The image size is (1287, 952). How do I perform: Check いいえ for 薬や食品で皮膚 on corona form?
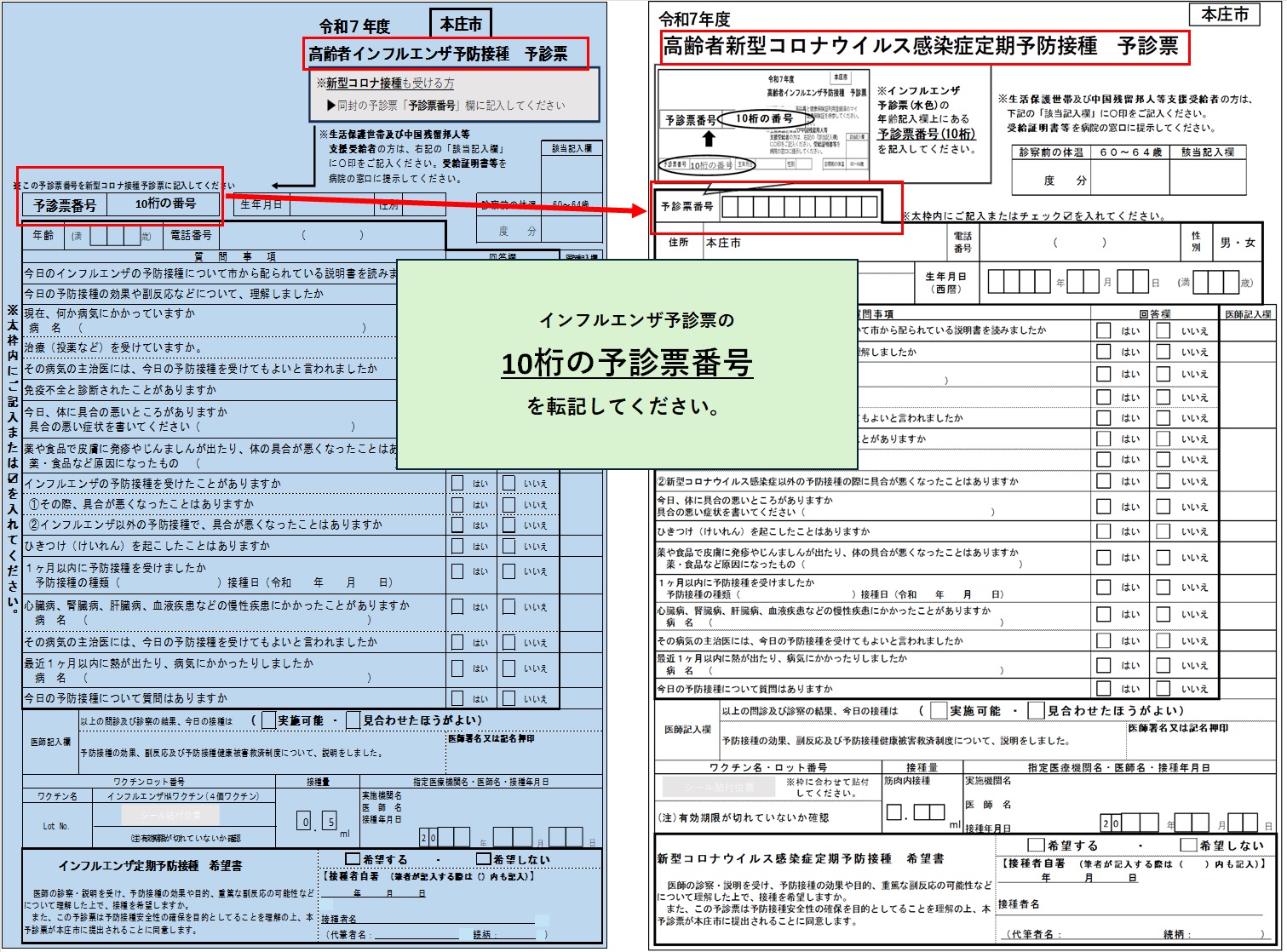[1163, 558]
